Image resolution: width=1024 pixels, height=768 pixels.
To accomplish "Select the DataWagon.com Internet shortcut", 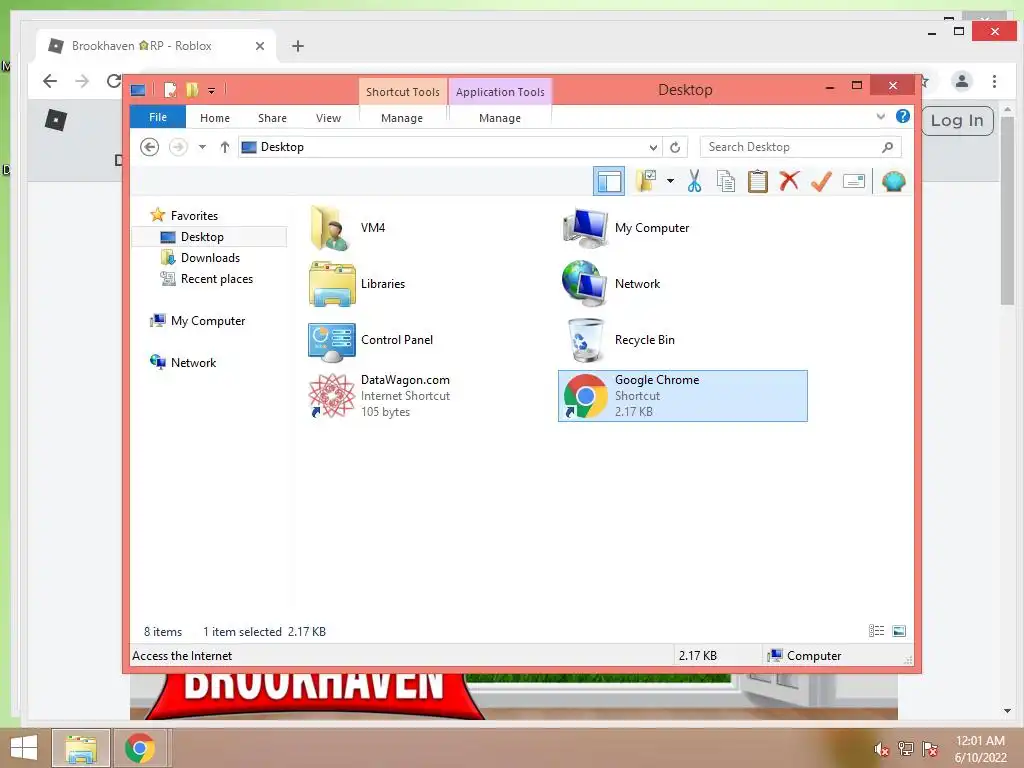I will [379, 396].
